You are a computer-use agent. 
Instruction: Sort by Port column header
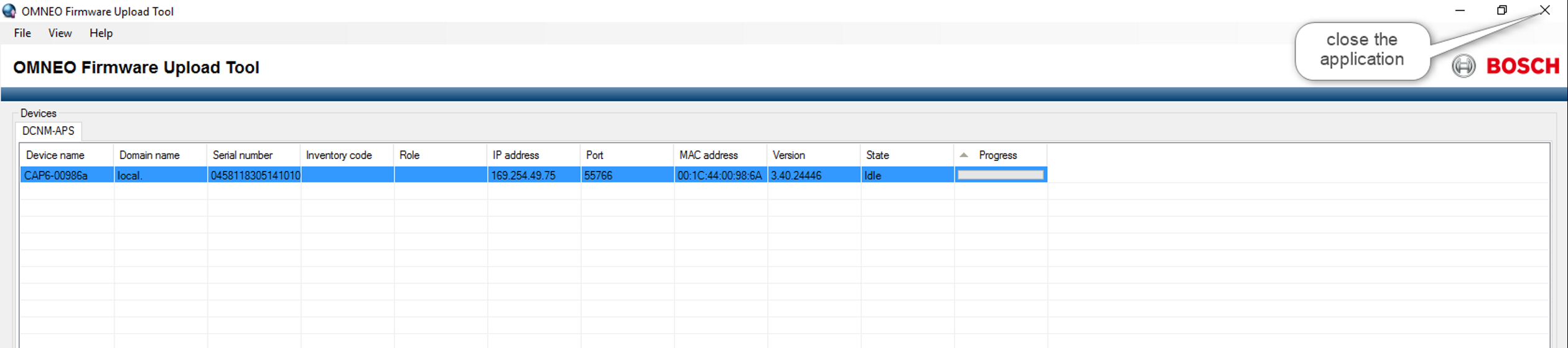tap(627, 155)
